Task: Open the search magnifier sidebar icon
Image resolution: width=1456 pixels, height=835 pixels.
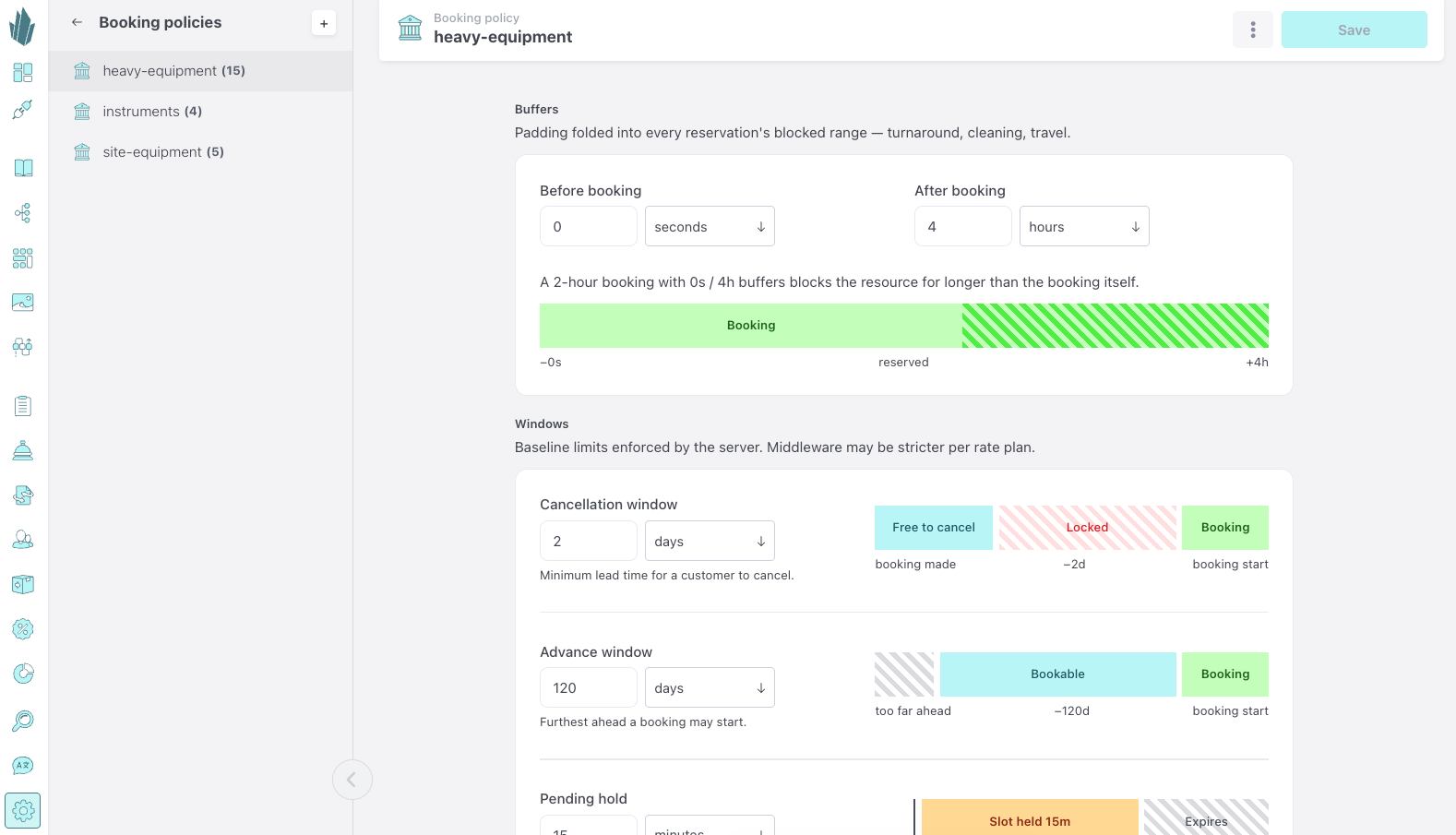Action: [23, 721]
